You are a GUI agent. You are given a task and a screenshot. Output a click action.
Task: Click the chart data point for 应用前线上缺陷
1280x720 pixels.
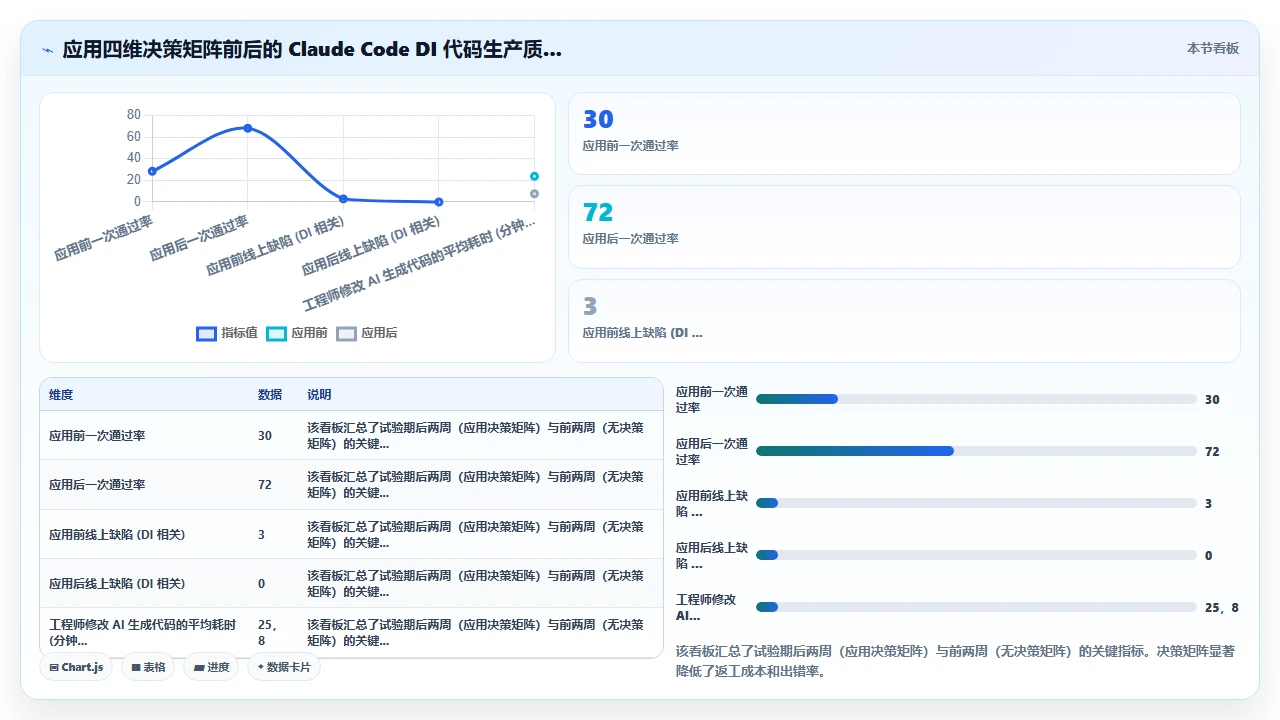pyautogui.click(x=343, y=199)
